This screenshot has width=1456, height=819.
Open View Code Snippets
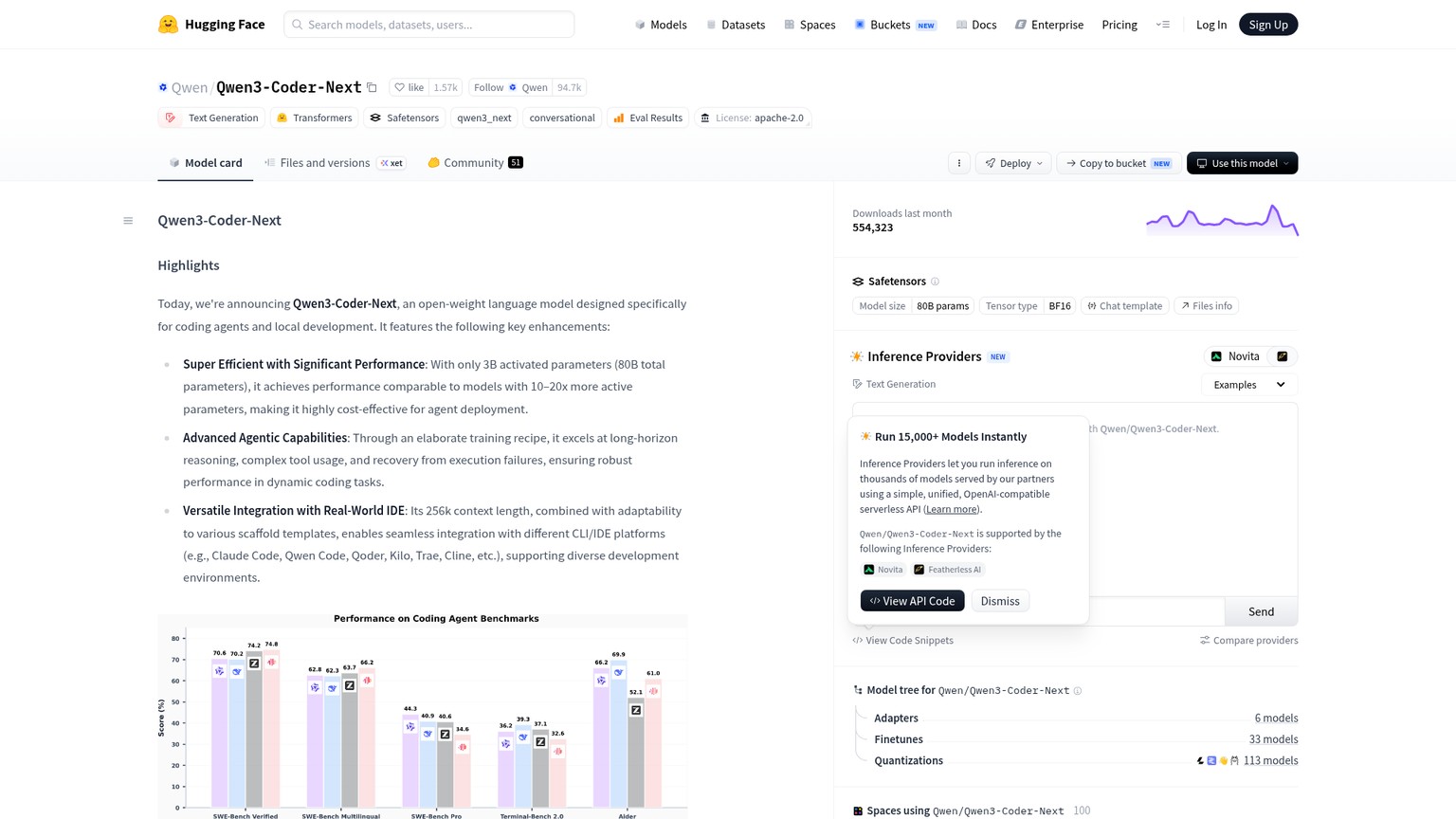(x=903, y=641)
